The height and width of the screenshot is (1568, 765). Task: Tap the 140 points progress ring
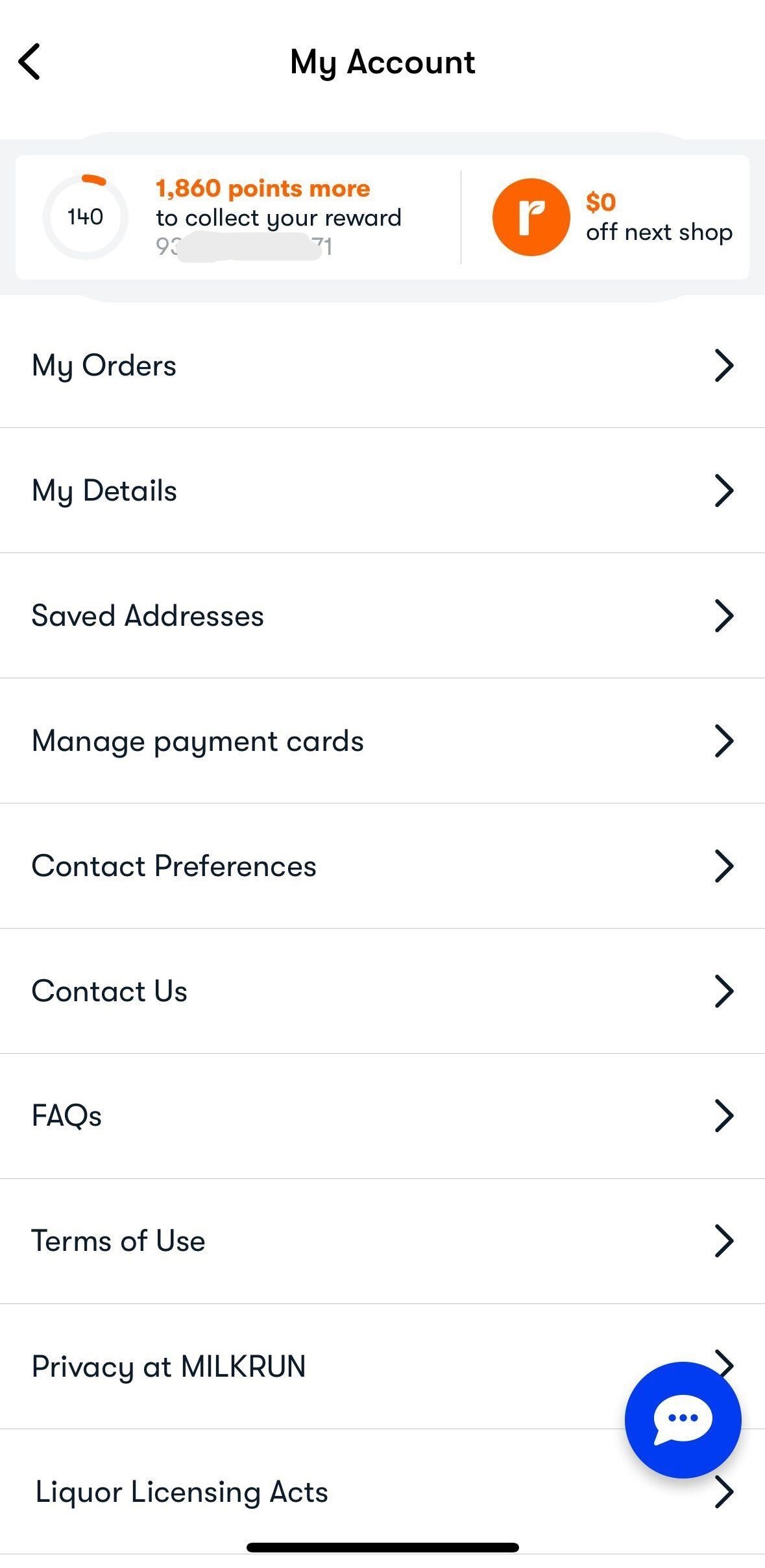(x=85, y=217)
